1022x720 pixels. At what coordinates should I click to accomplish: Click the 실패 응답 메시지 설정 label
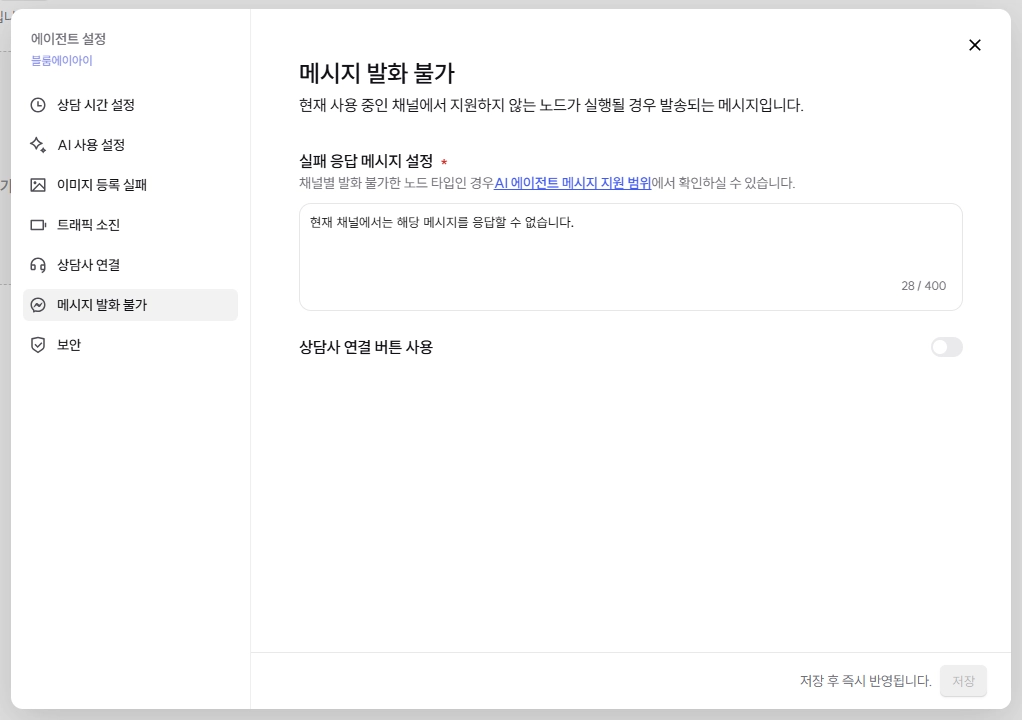tap(366, 161)
